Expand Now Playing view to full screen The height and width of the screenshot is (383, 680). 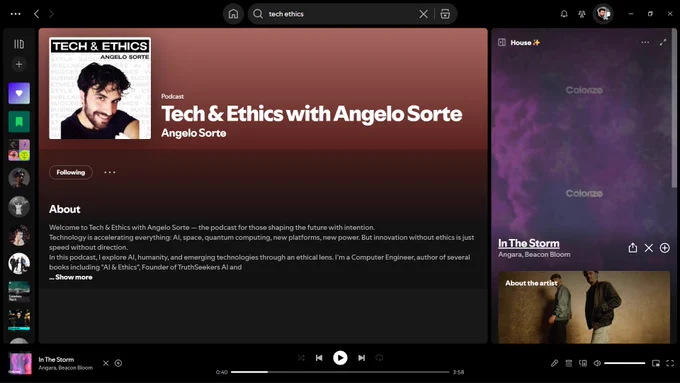click(663, 42)
